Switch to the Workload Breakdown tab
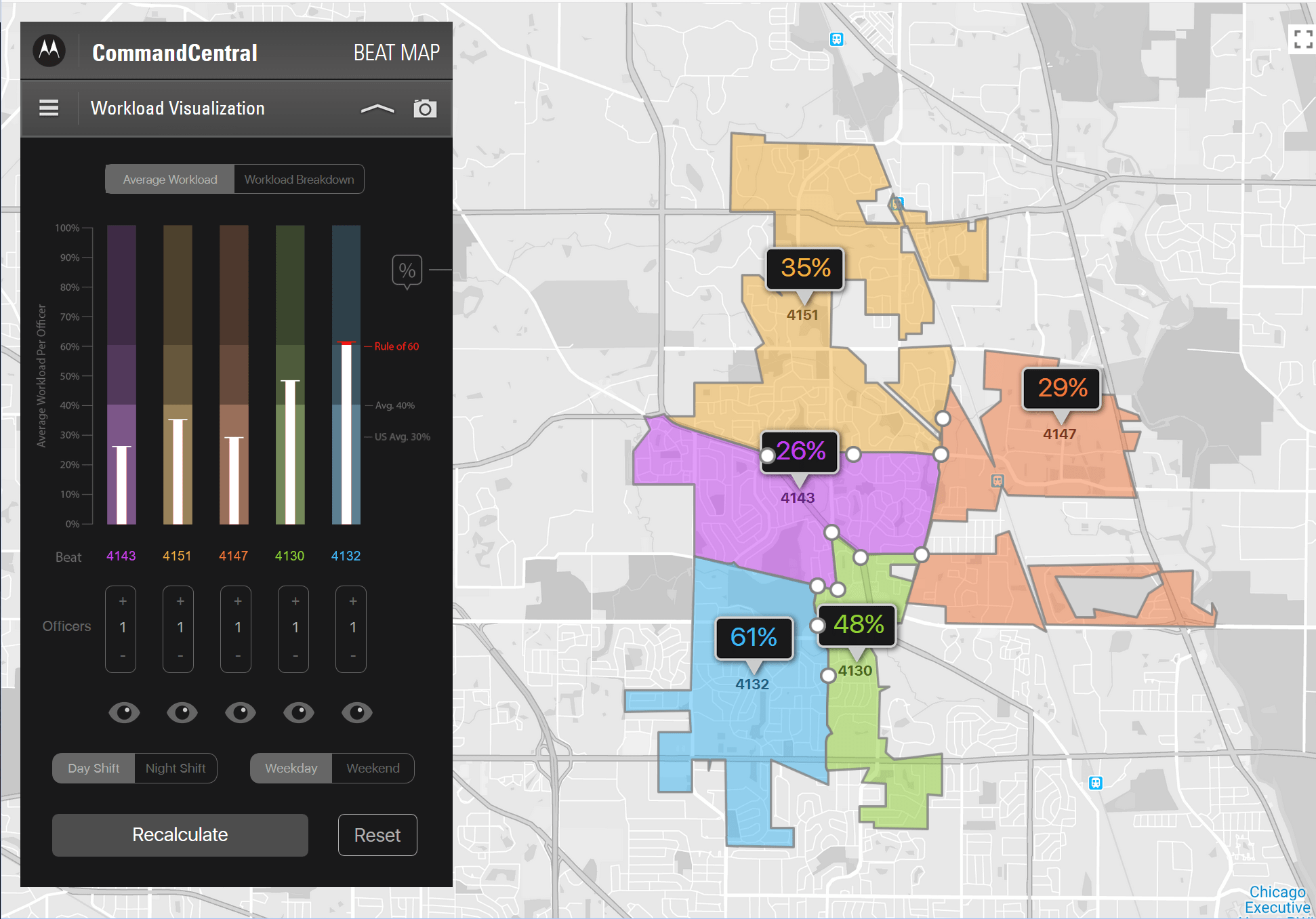 (299, 179)
